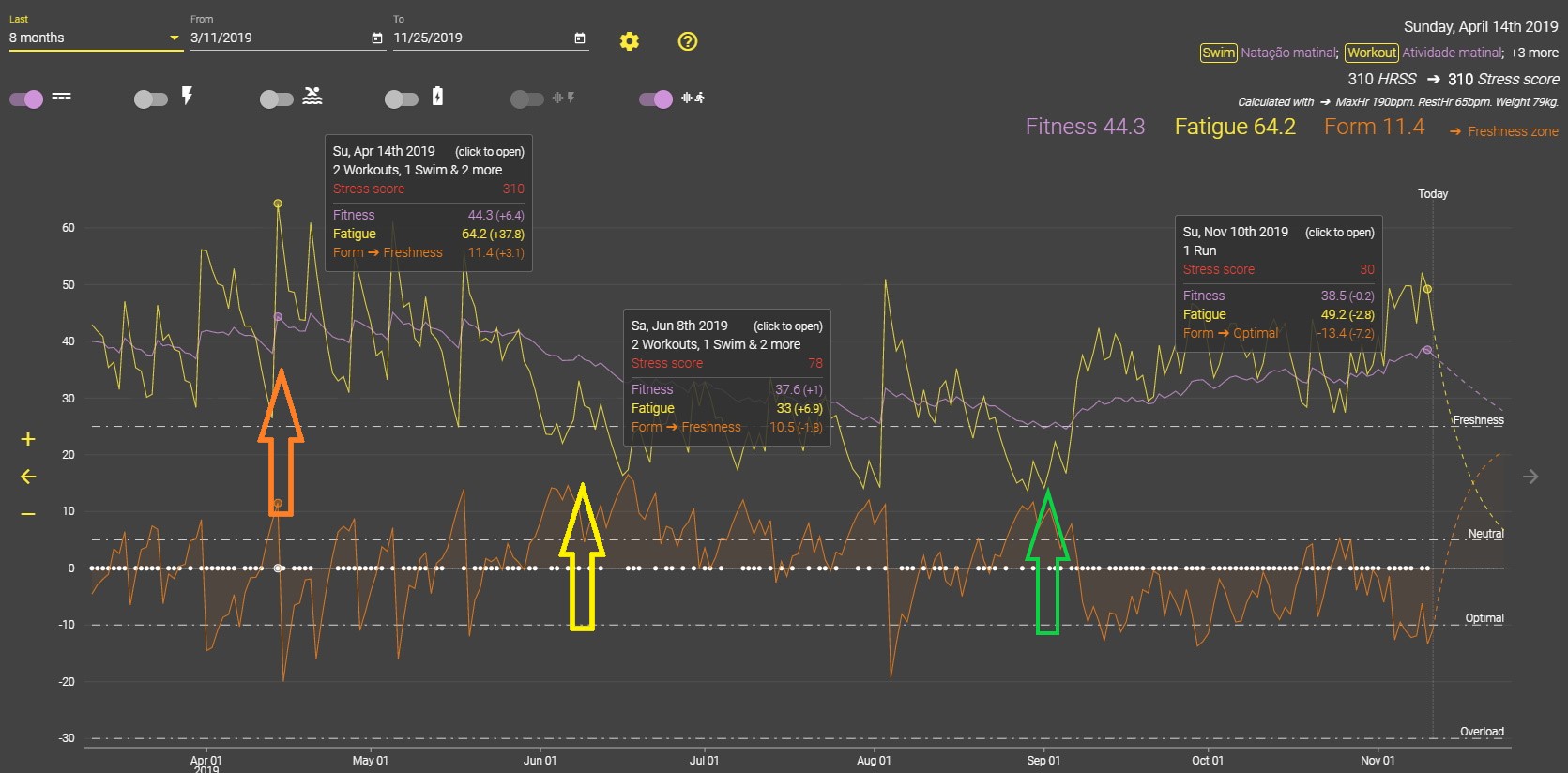Move the period forward with right arrow
Image resolution: width=1568 pixels, height=773 pixels.
(1530, 477)
